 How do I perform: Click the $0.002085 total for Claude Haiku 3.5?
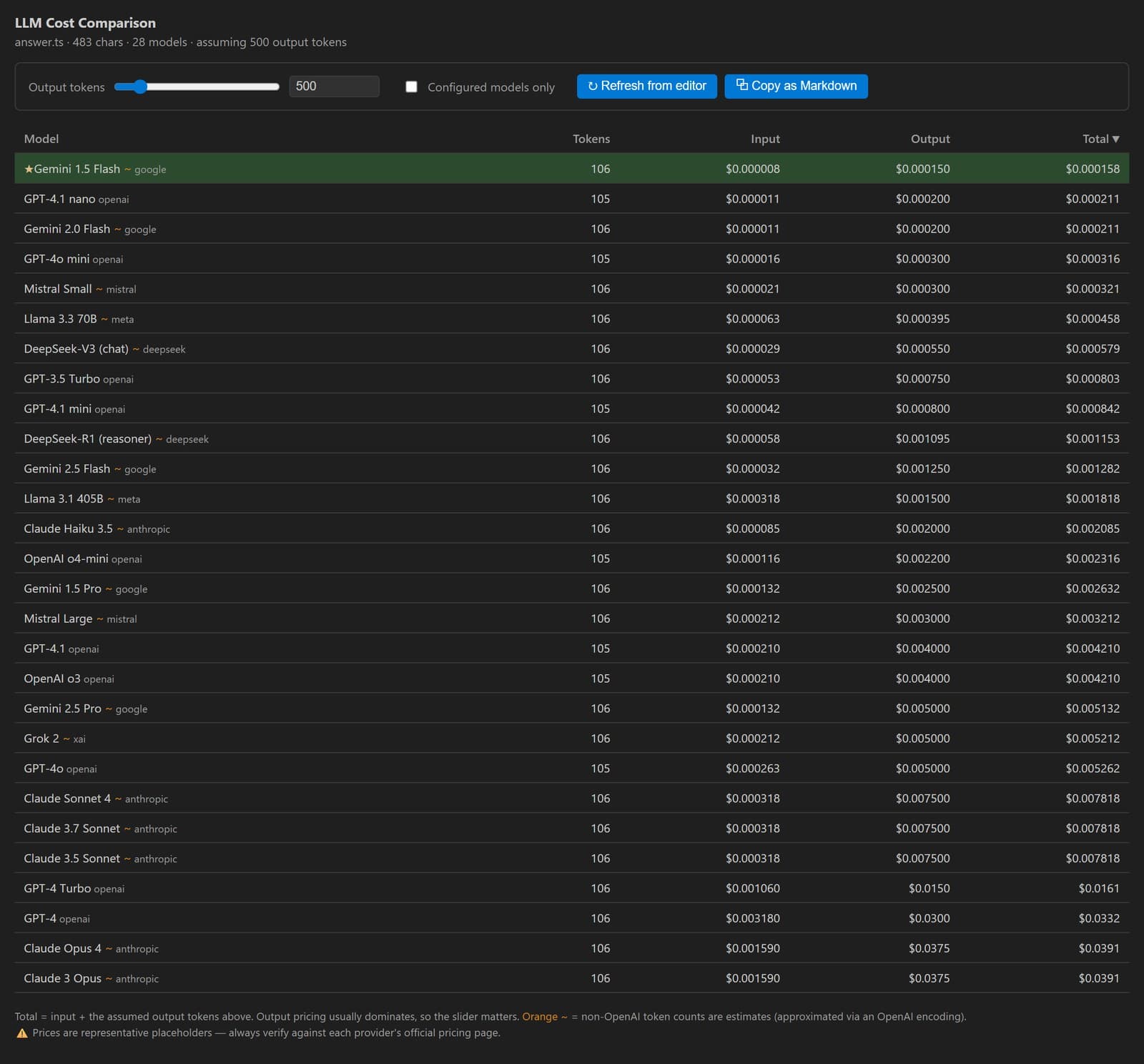pyautogui.click(x=1093, y=529)
